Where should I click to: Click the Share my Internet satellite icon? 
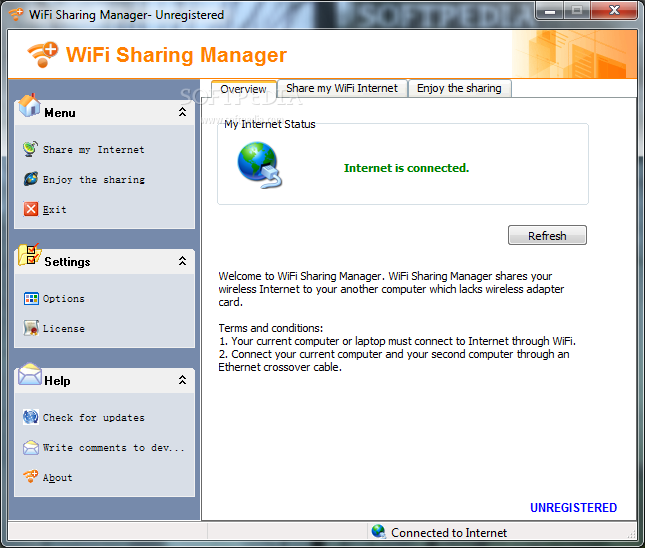30,149
